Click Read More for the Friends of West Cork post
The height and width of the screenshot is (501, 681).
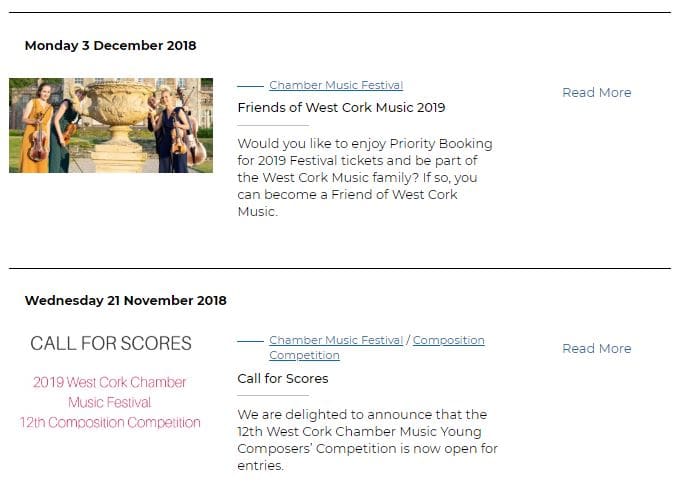click(x=596, y=92)
